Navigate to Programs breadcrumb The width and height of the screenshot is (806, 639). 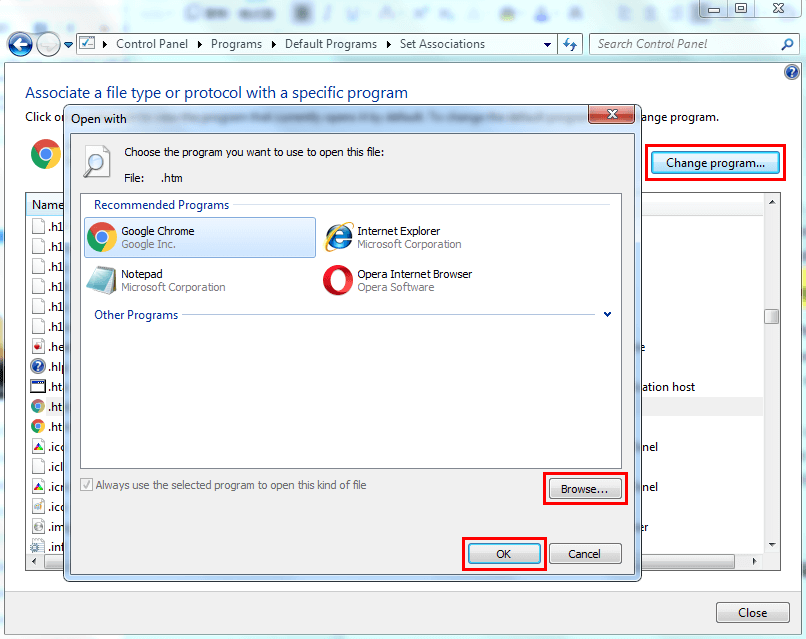coord(236,44)
